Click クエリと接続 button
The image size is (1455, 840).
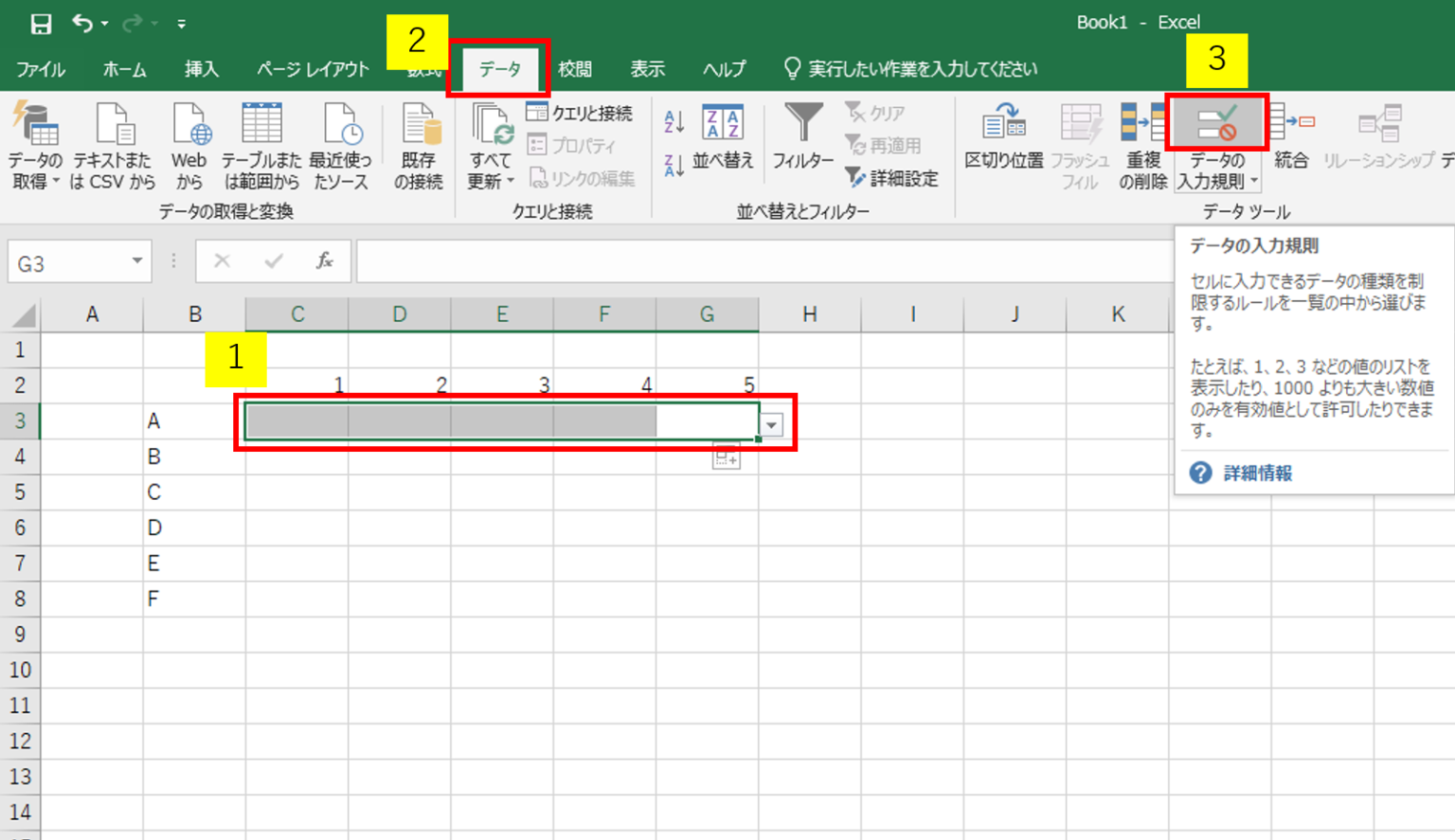(579, 113)
